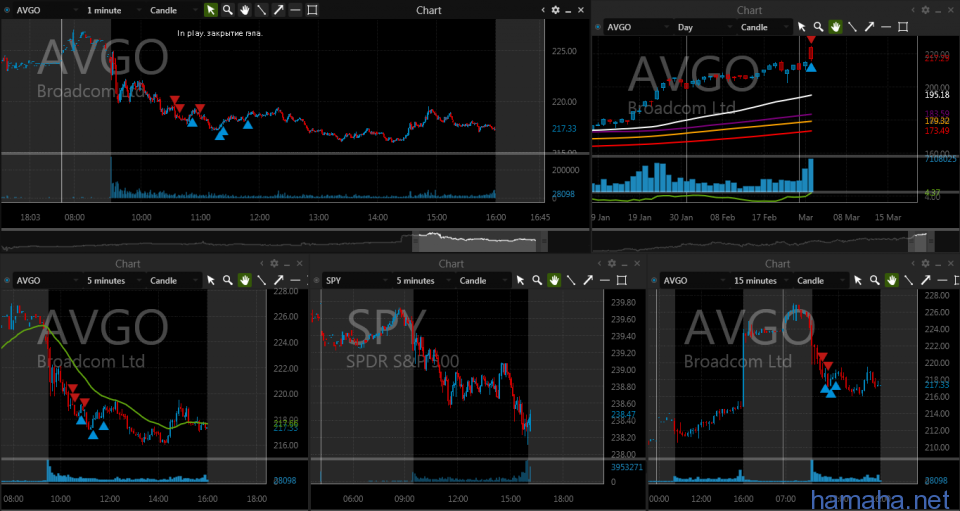
Task: Click back chevron on AVGO 5 minutes chart
Action: [x=262, y=263]
